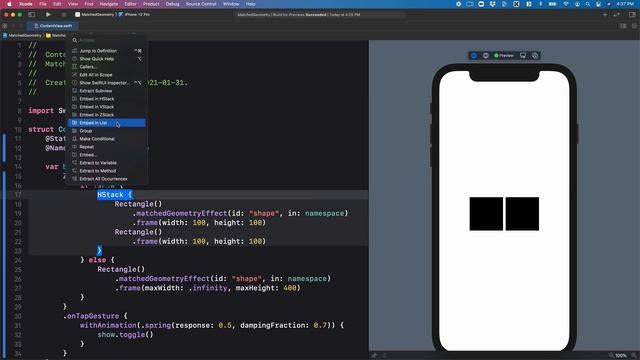Viewport: 640px width, 360px height.
Task: Choose Extract All Occurrences
Action: click(107, 179)
